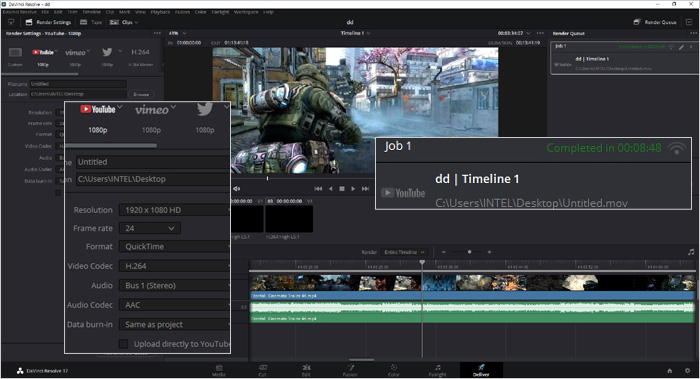Switch to the Fairlight page

(438, 371)
